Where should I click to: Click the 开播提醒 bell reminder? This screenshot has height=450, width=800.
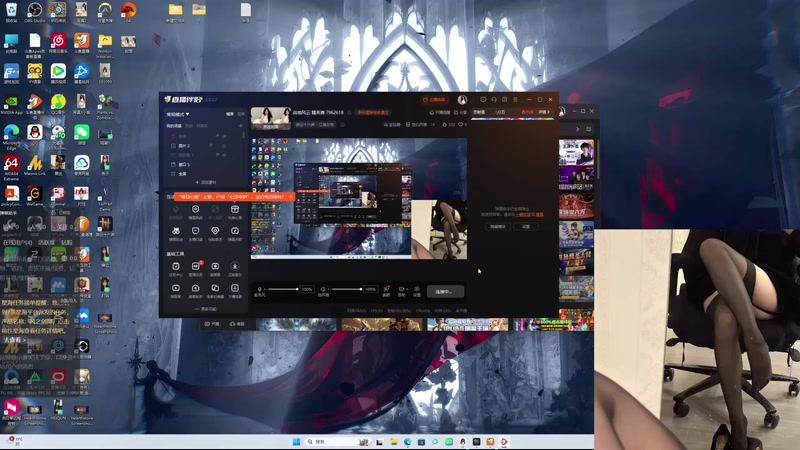click(440, 112)
